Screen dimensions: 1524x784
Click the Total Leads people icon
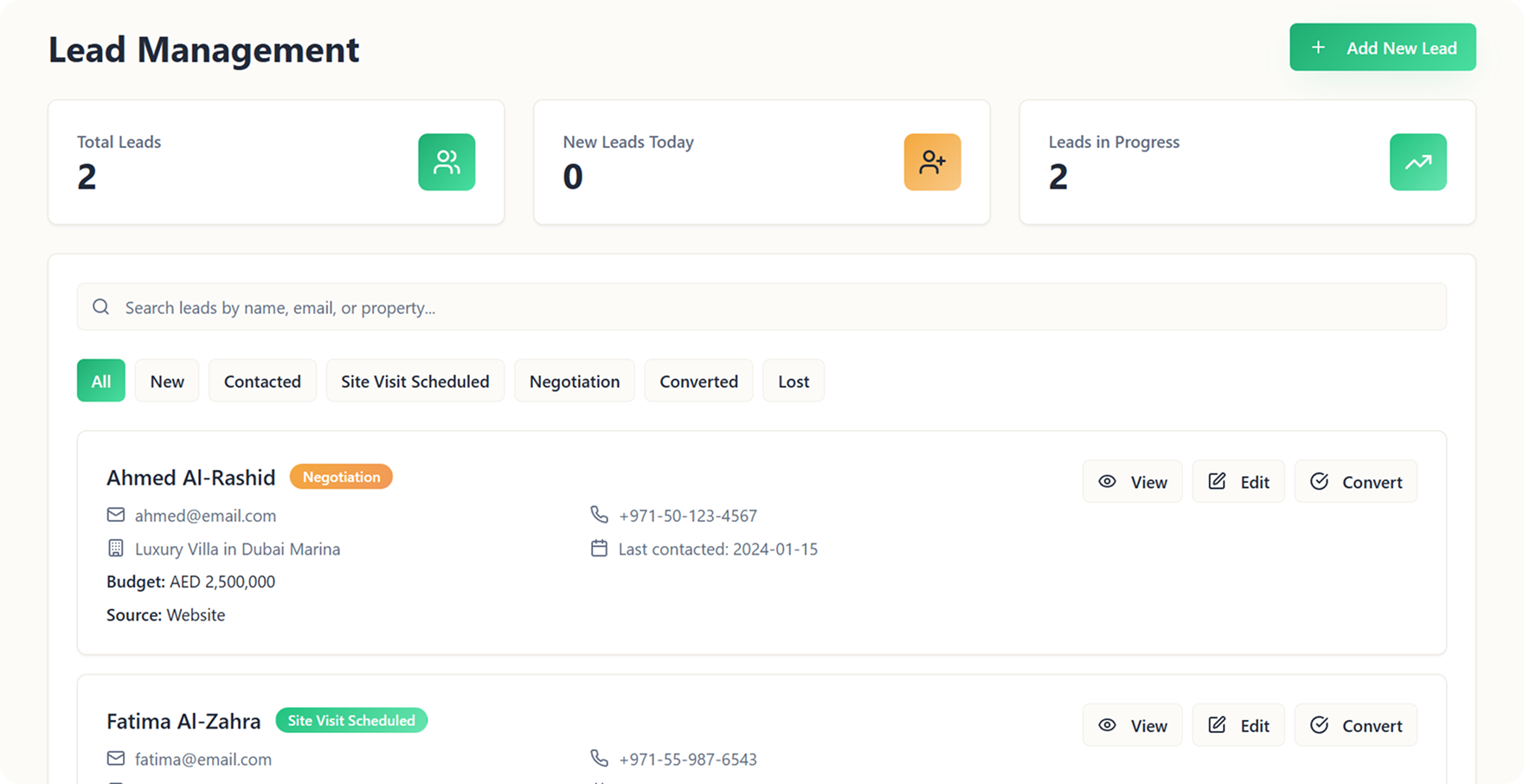pyautogui.click(x=447, y=162)
